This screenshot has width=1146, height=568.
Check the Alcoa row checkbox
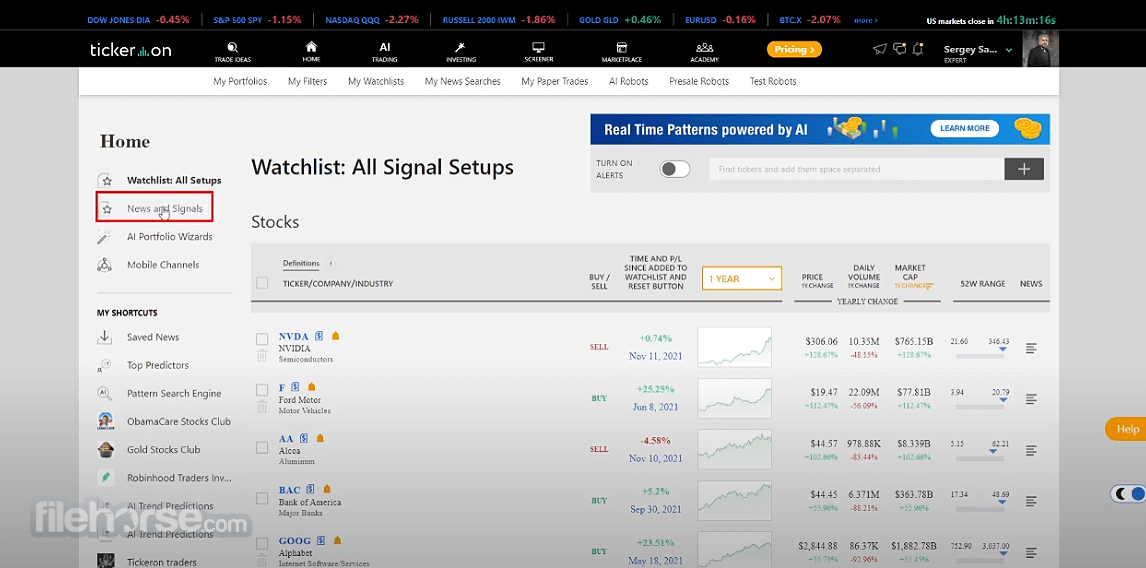262,447
